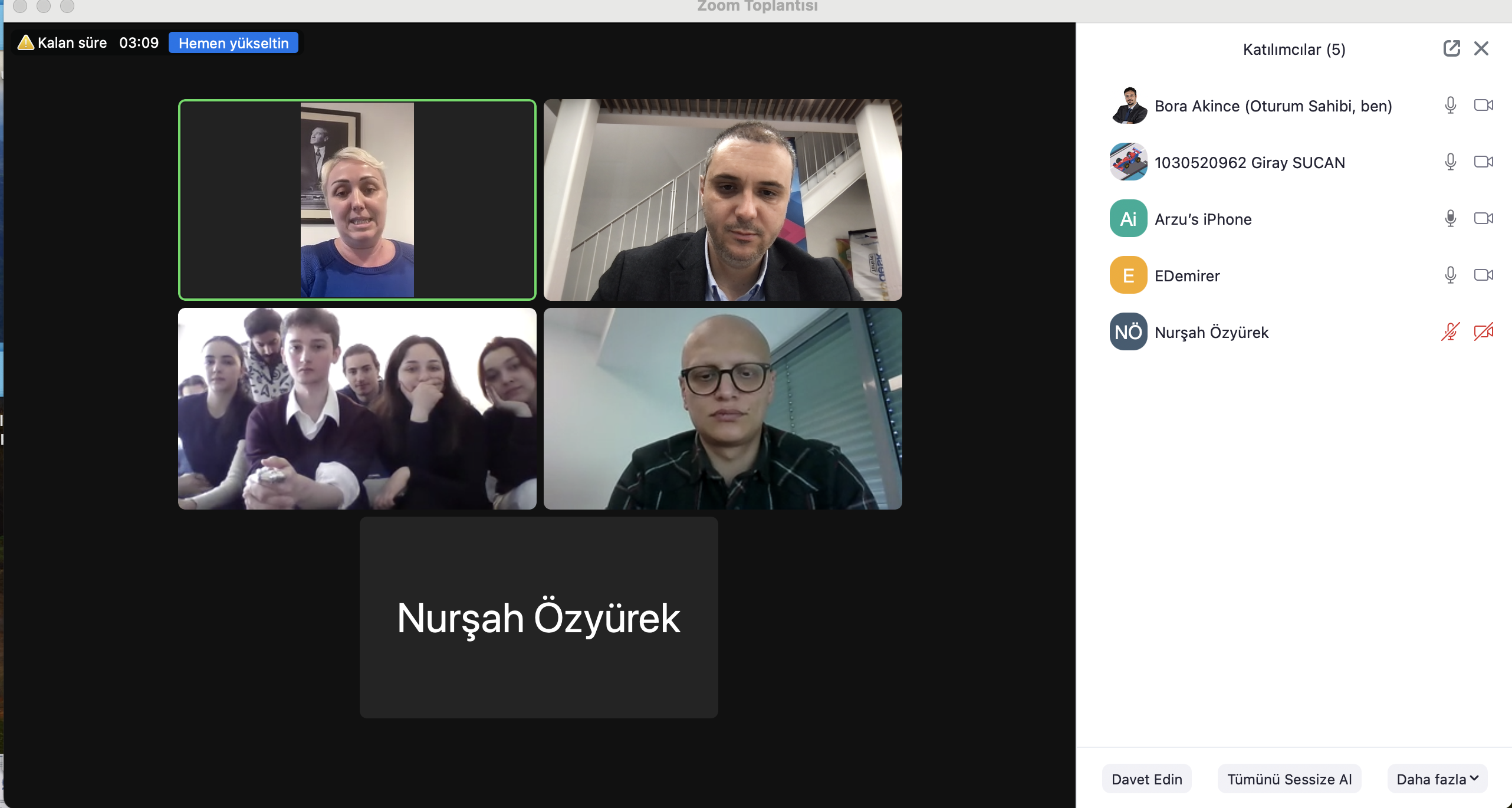
Task: Click the Davet Edin button
Action: click(1146, 779)
